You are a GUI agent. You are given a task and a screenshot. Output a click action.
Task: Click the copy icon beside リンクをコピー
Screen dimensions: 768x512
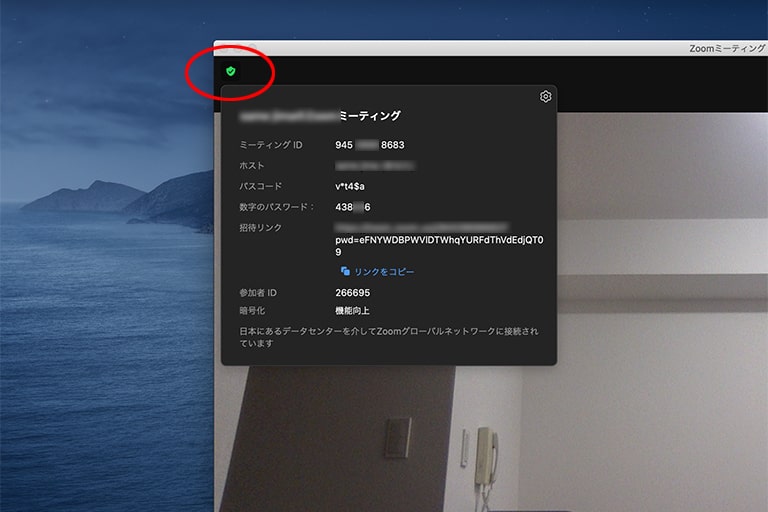tap(345, 271)
